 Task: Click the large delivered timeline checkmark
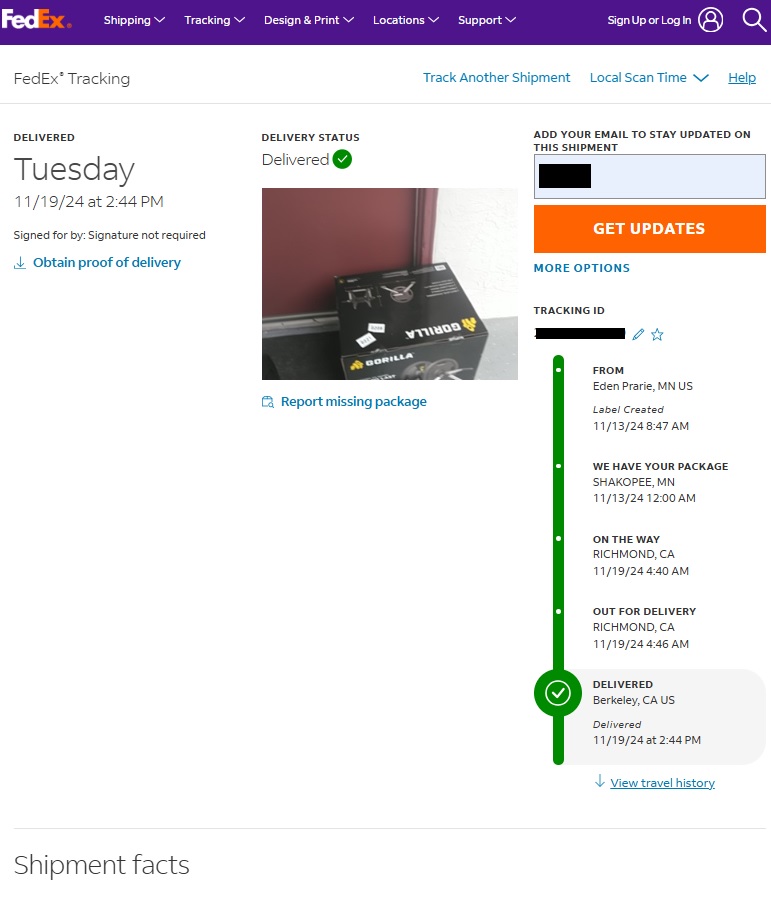coord(557,693)
